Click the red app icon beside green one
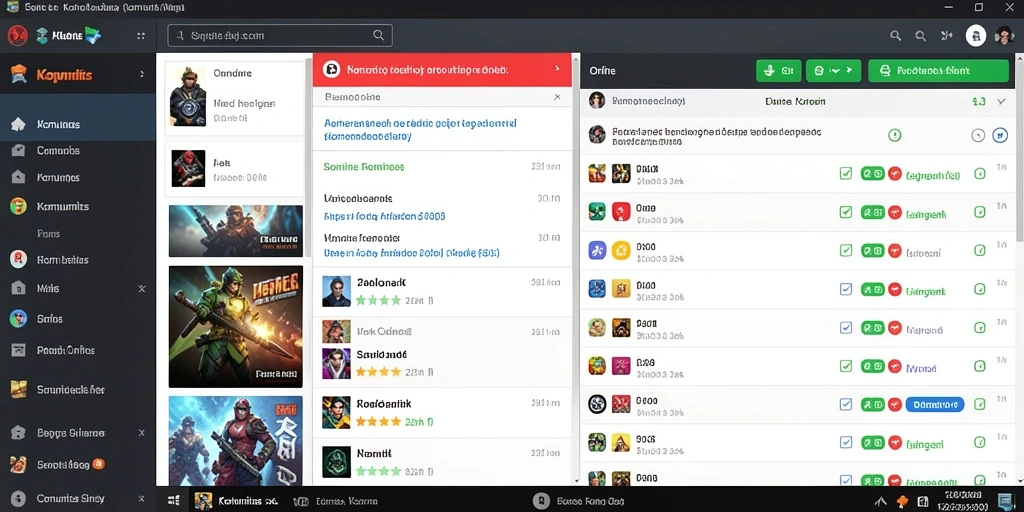The width and height of the screenshot is (1024, 512). coord(621,212)
